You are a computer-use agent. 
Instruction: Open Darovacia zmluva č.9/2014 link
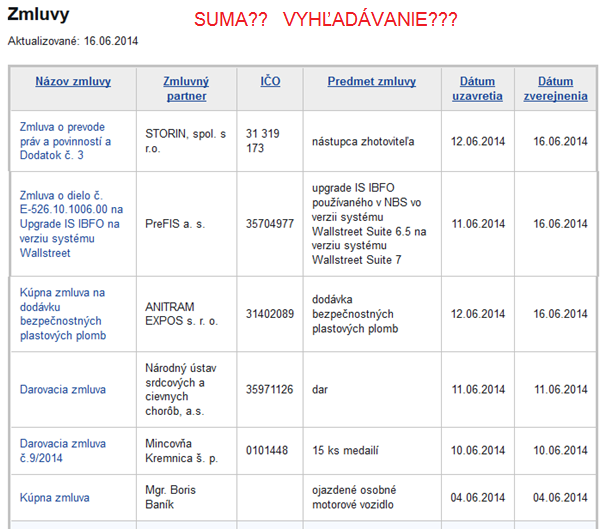[x=63, y=451]
